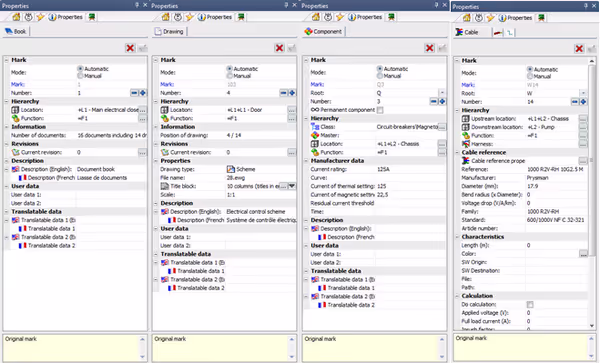The image size is (600, 363).
Task: Open the Root dropdown in Component panel
Action: (x=442, y=93)
